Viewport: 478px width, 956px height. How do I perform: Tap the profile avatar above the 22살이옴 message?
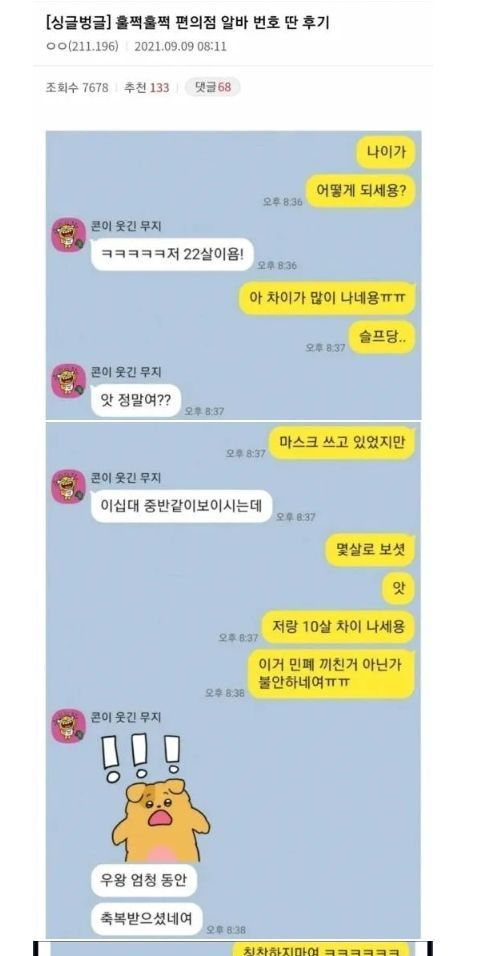pos(68,235)
